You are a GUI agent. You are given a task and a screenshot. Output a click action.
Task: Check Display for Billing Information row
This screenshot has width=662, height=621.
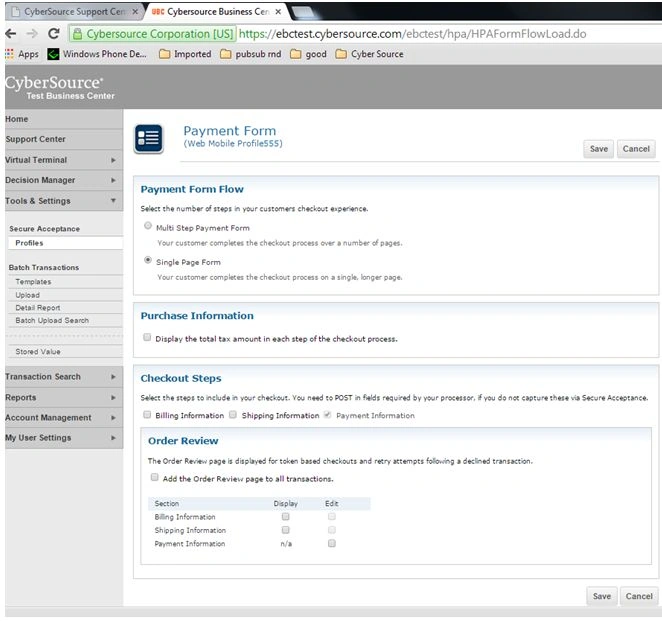[x=286, y=516]
